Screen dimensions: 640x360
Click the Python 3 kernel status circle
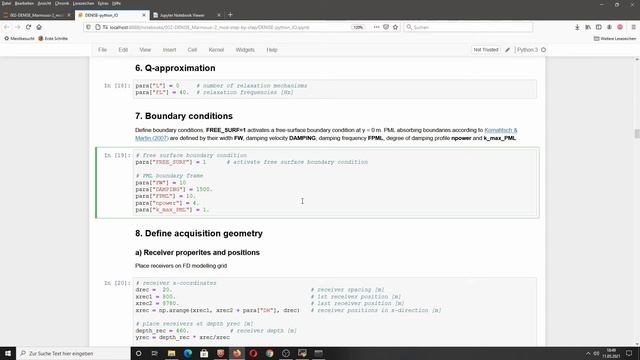click(x=544, y=50)
